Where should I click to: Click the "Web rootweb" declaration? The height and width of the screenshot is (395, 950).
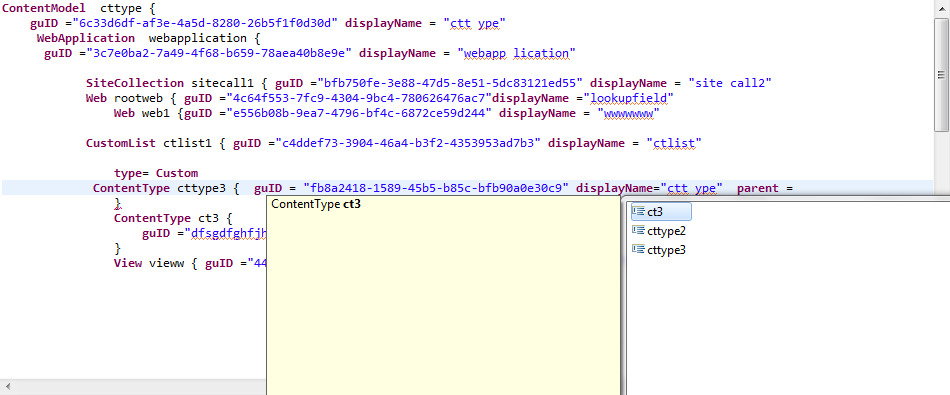tap(124, 98)
